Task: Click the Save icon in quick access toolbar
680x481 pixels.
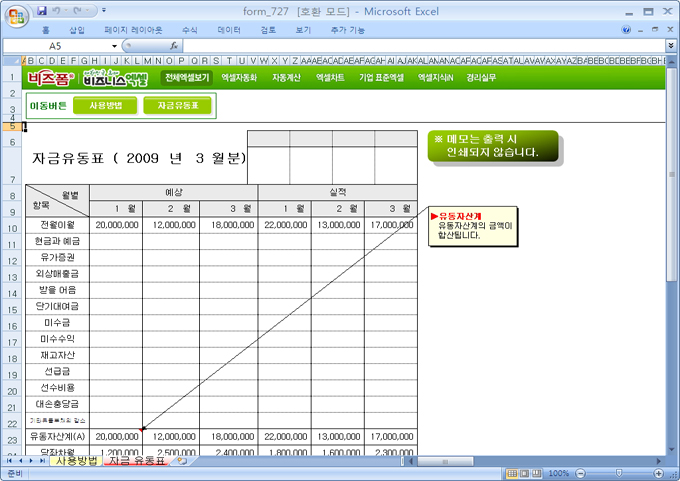Action: tap(41, 10)
